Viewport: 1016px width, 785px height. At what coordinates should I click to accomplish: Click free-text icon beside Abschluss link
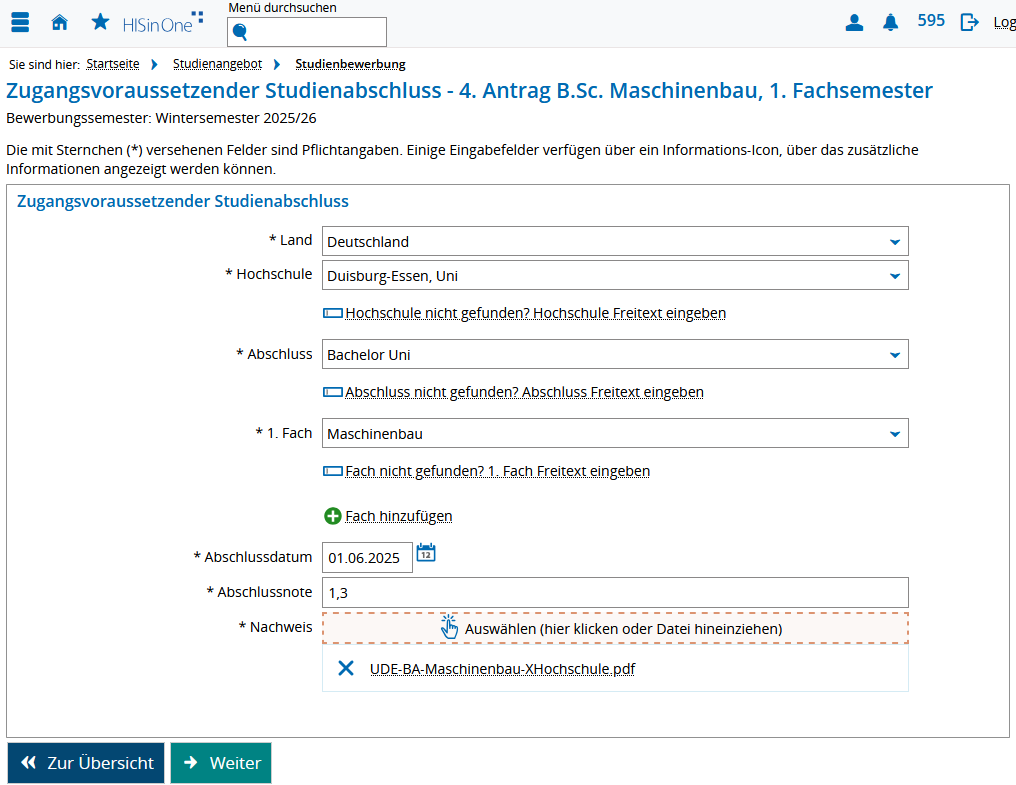click(333, 392)
